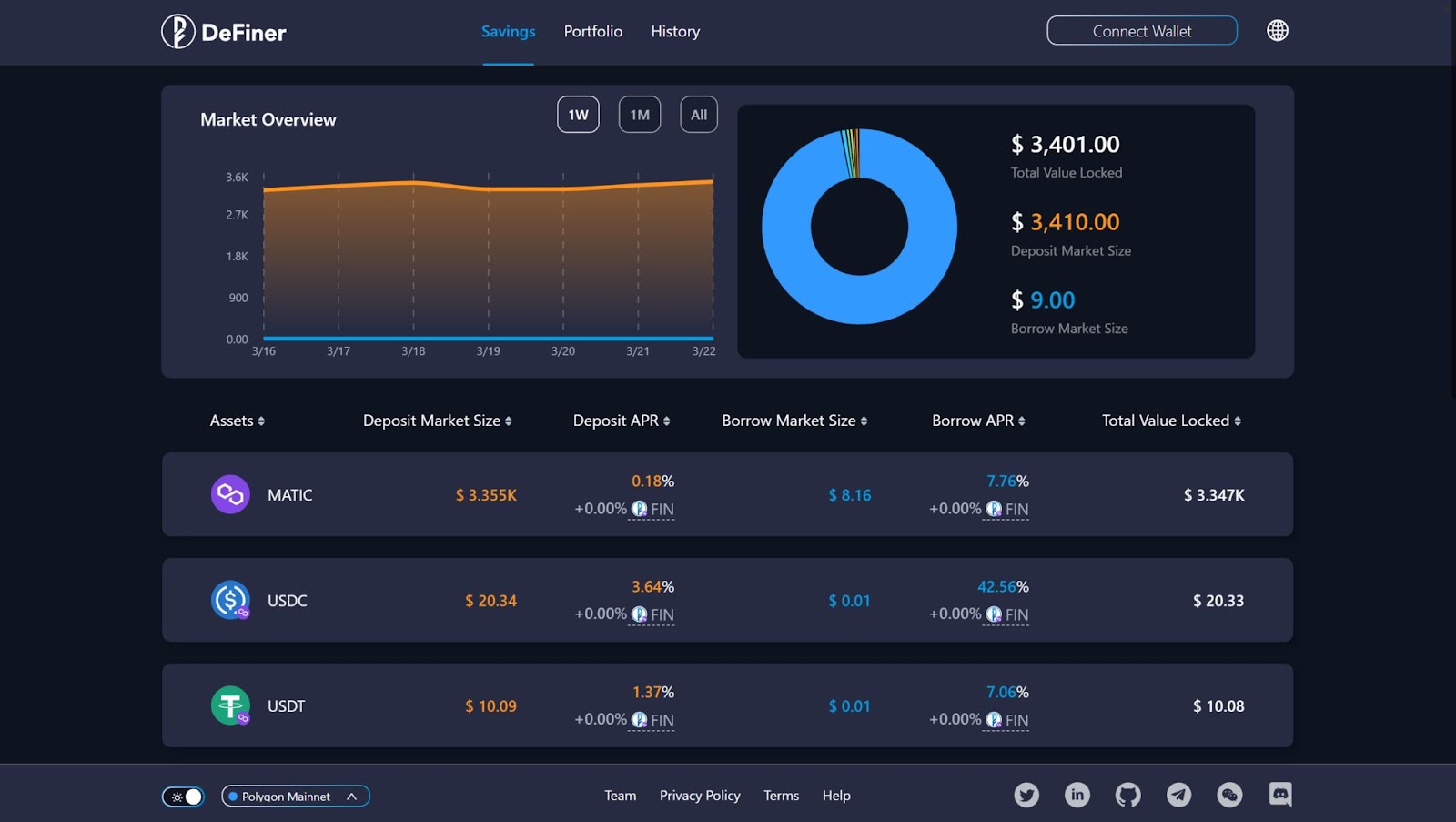Click MATIC deposit APR 0.18%
This screenshot has width=1456, height=822.
tap(652, 481)
